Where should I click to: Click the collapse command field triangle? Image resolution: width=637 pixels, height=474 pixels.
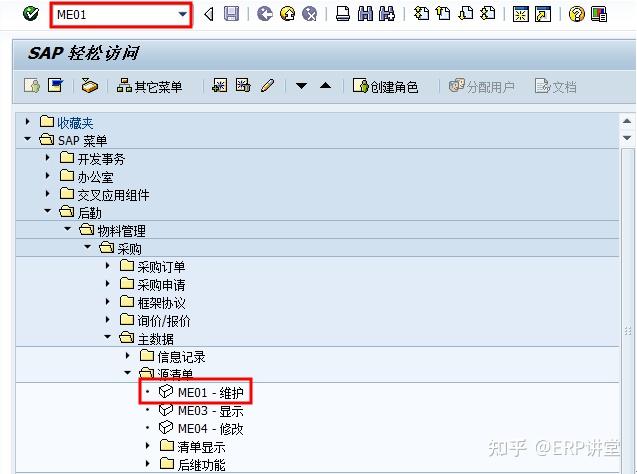[x=209, y=15]
